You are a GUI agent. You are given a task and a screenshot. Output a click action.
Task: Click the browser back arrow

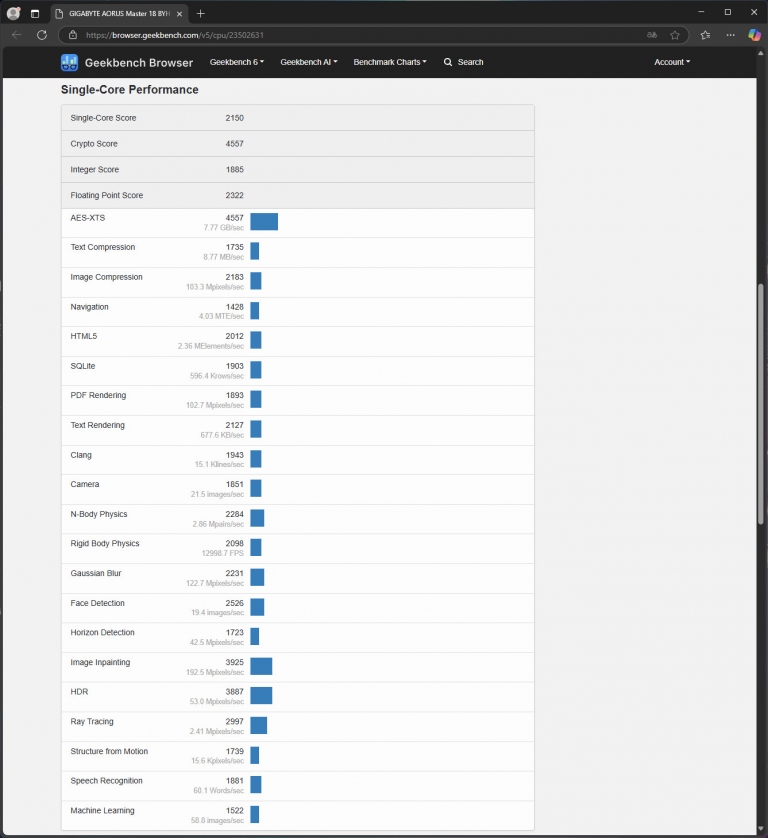[x=17, y=35]
